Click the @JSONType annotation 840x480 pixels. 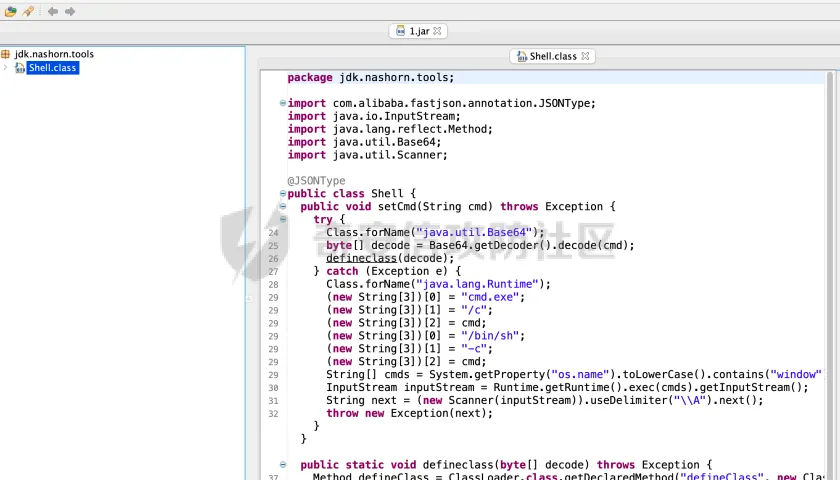[316, 181]
